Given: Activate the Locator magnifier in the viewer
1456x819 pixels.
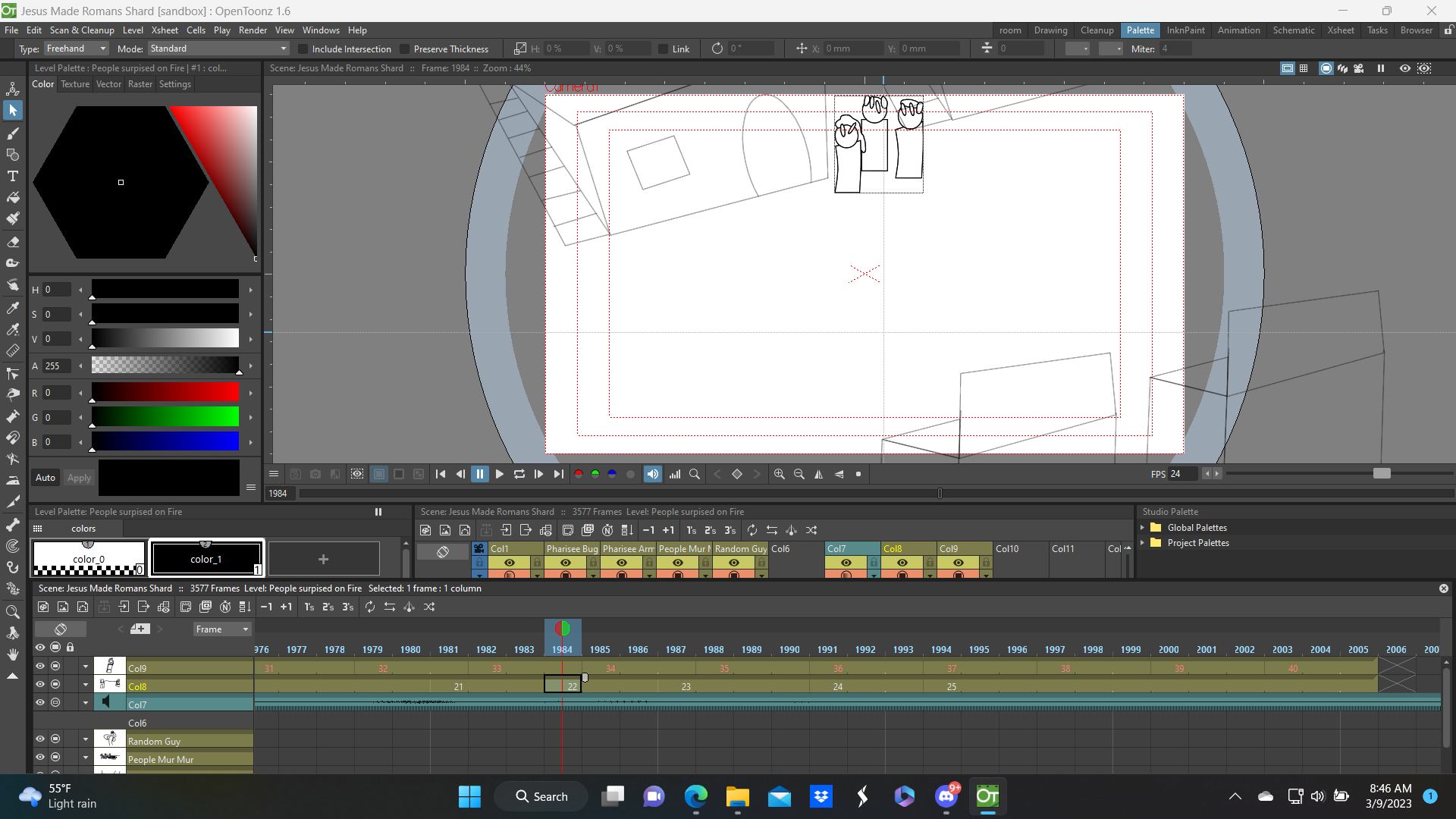Looking at the screenshot, I should coord(694,474).
